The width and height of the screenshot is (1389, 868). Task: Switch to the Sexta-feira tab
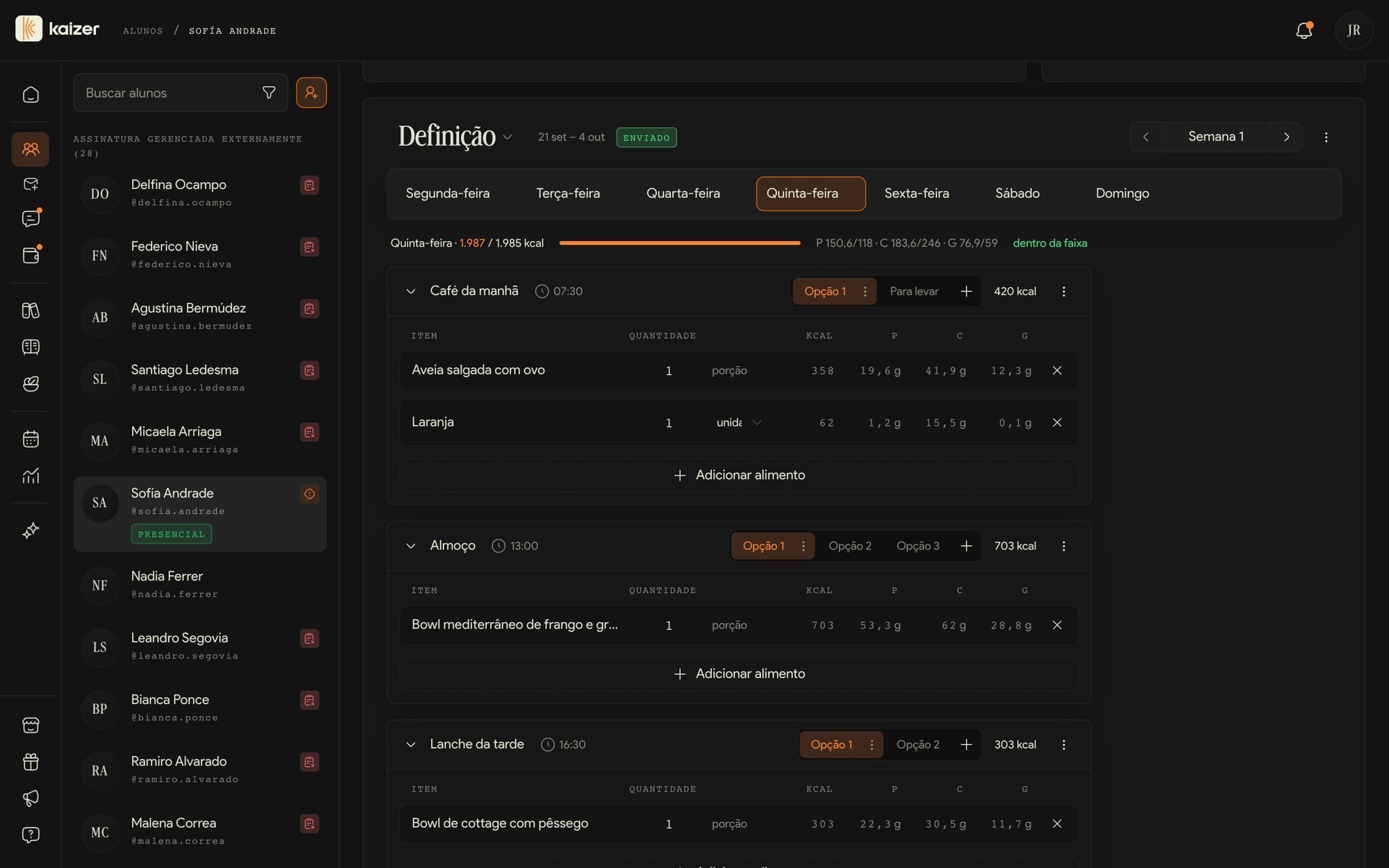[917, 194]
